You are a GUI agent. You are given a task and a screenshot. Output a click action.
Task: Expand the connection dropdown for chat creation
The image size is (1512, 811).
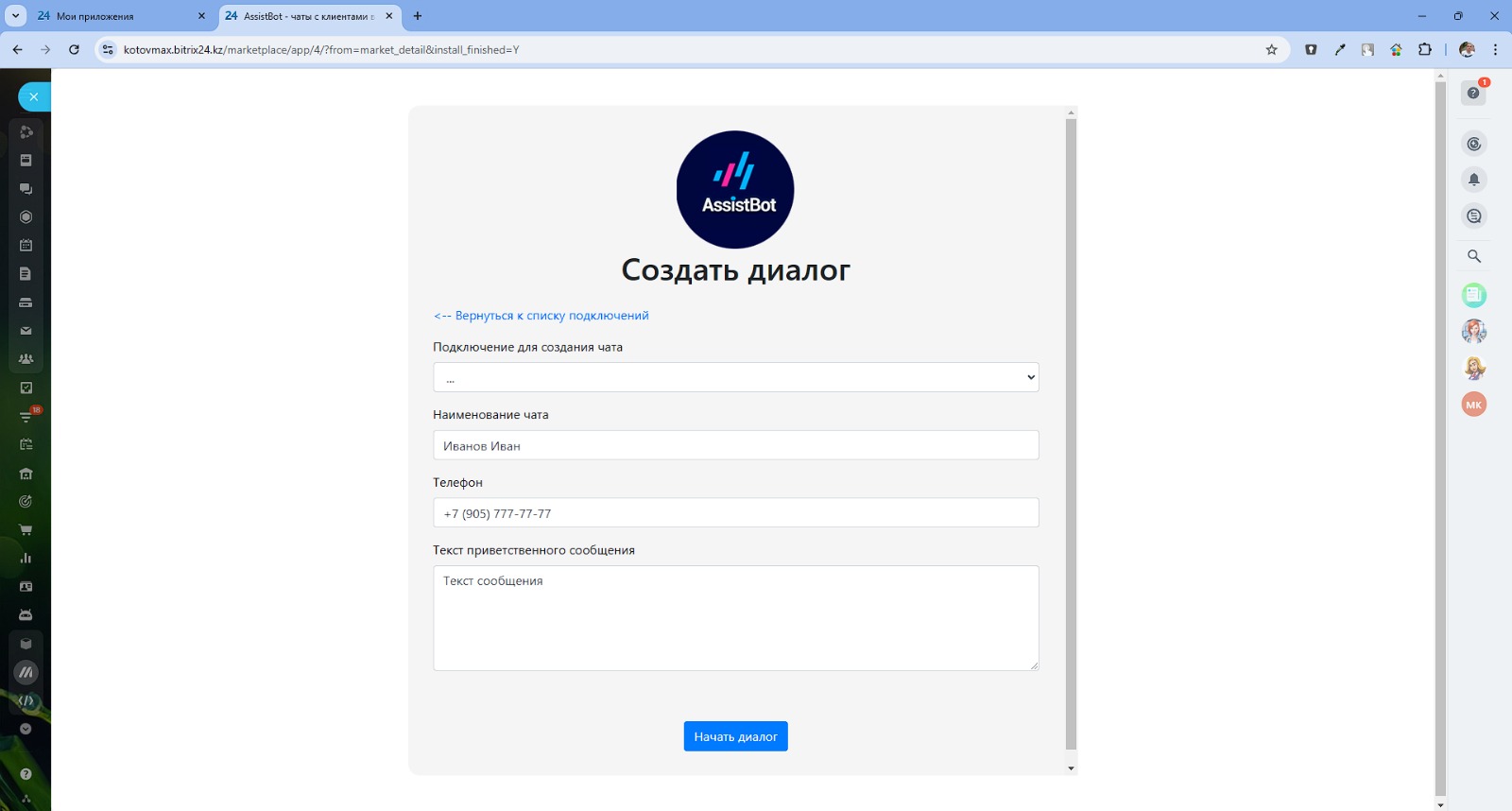736,377
